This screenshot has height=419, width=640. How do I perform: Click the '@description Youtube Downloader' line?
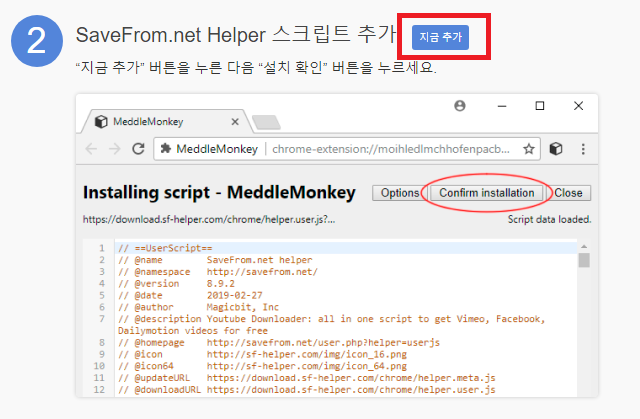[x=331, y=325]
